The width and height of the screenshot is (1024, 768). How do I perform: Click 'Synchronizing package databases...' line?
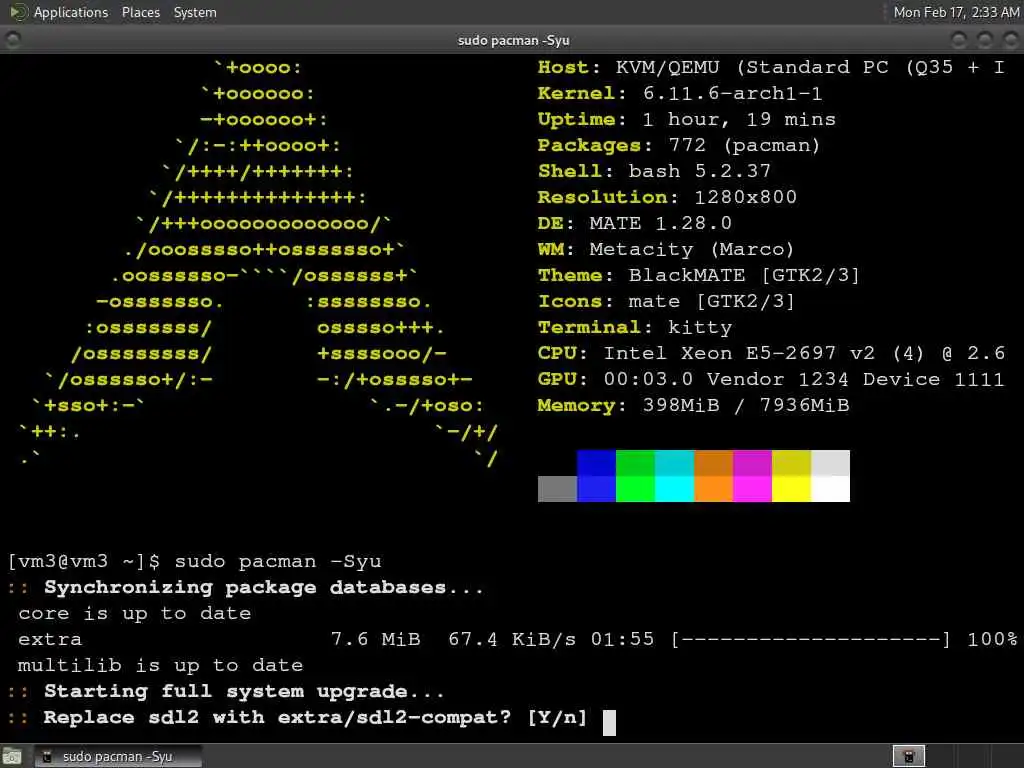tap(263, 588)
